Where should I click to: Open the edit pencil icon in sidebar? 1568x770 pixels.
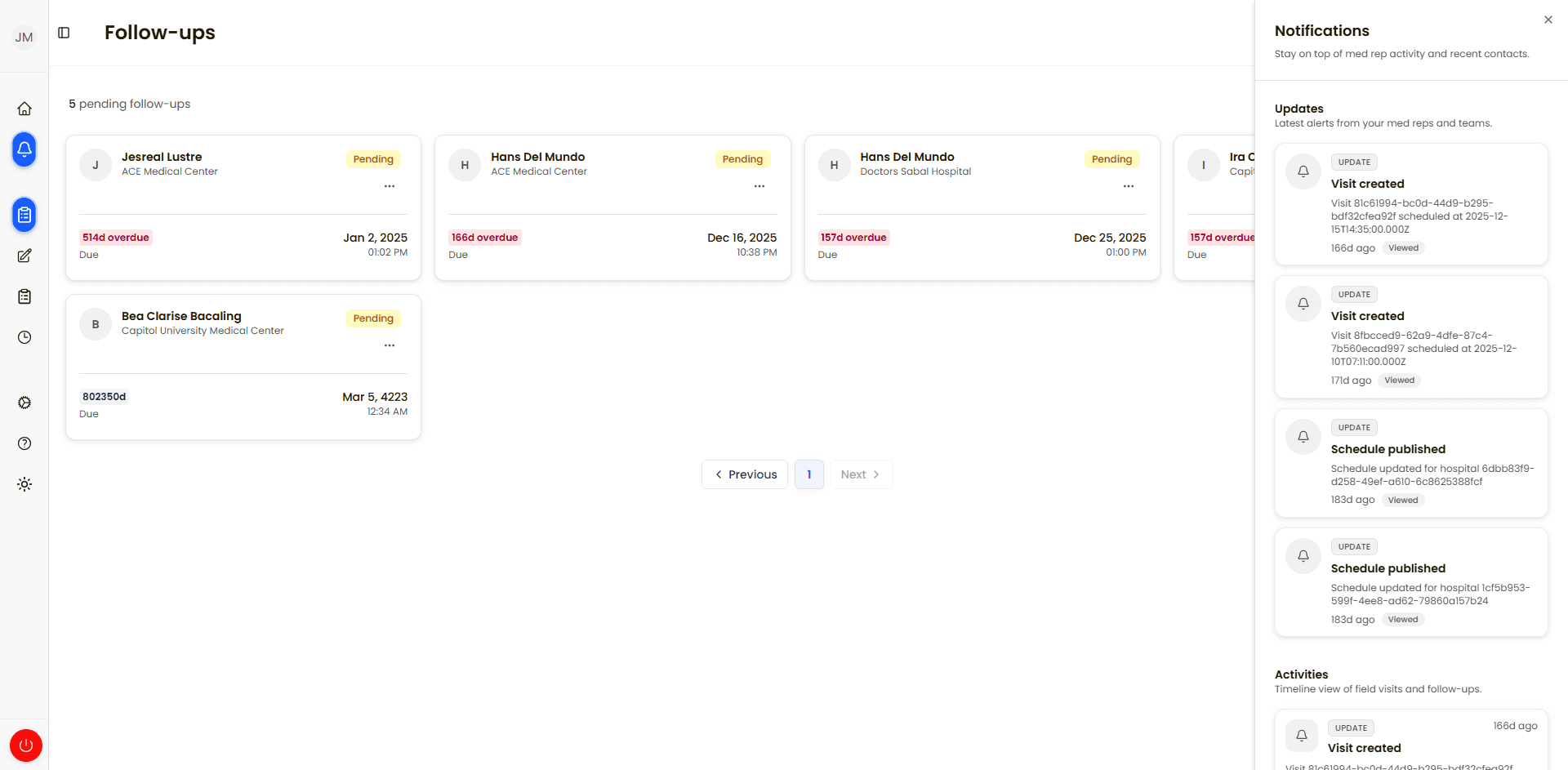pyautogui.click(x=24, y=256)
